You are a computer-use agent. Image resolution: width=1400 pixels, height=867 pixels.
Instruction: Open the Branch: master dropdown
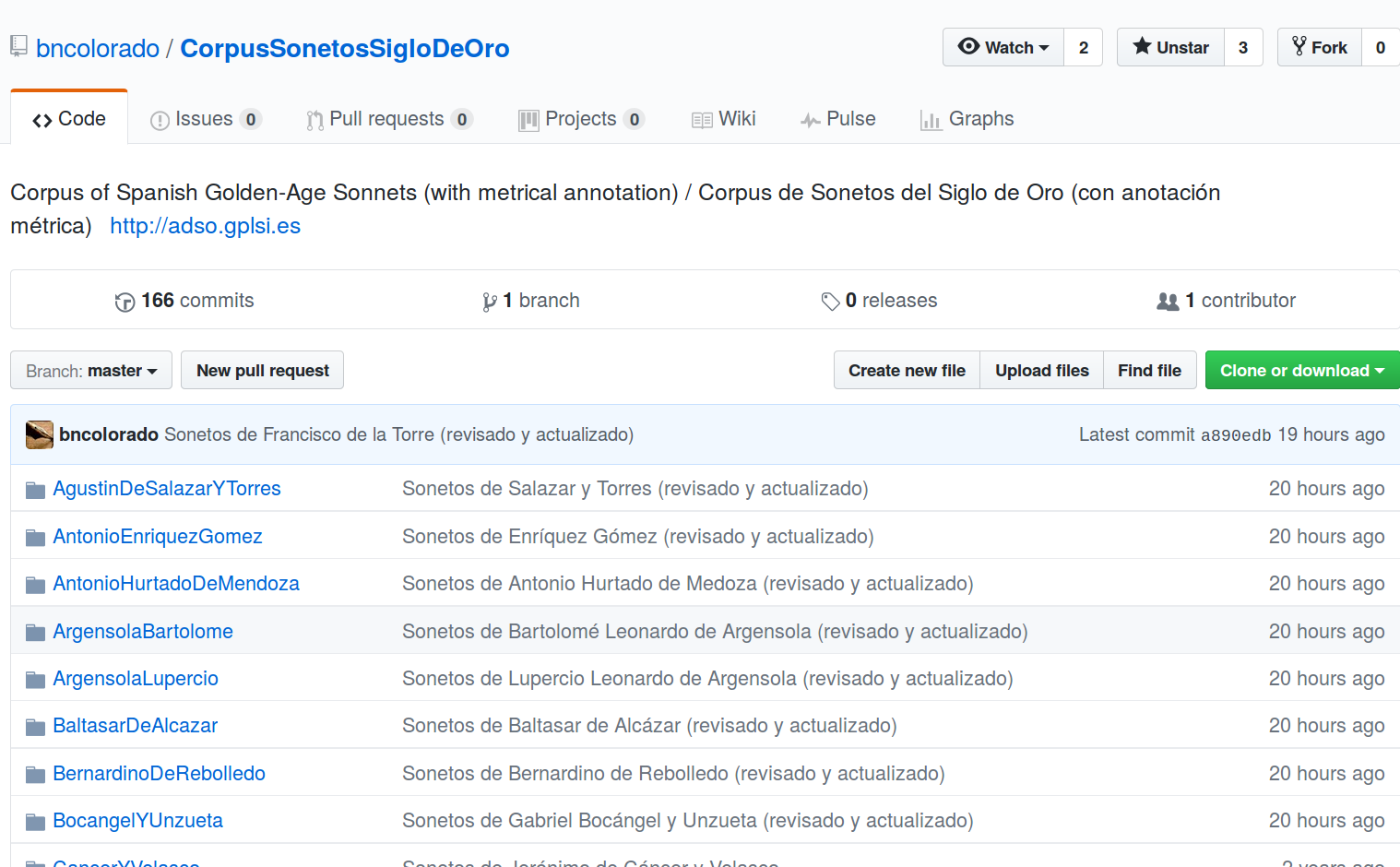point(91,371)
